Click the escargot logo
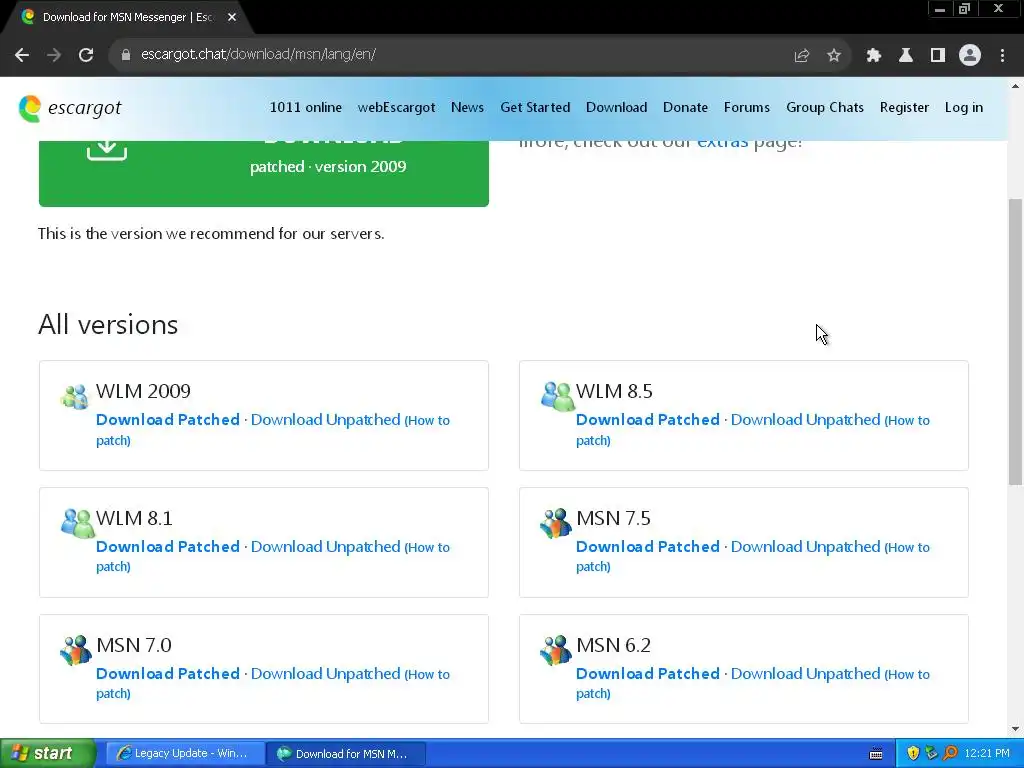This screenshot has height=768, width=1024. (70, 108)
